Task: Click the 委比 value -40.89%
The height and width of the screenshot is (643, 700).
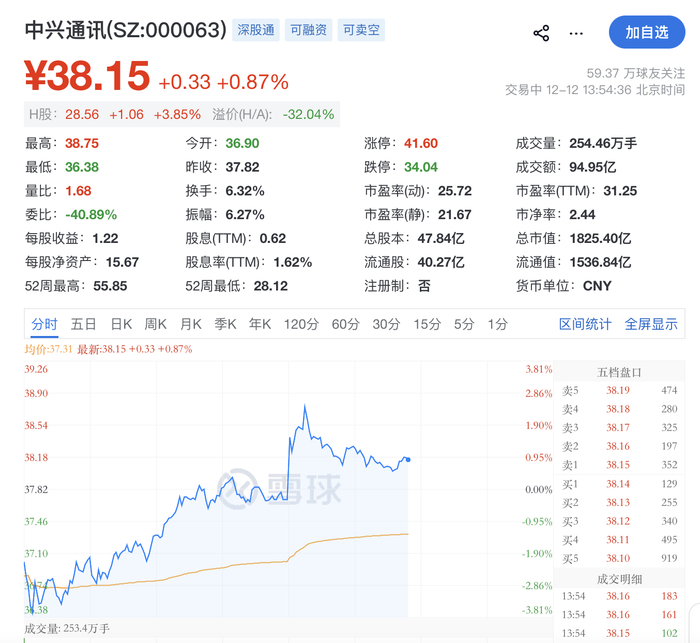Action: pos(91,214)
